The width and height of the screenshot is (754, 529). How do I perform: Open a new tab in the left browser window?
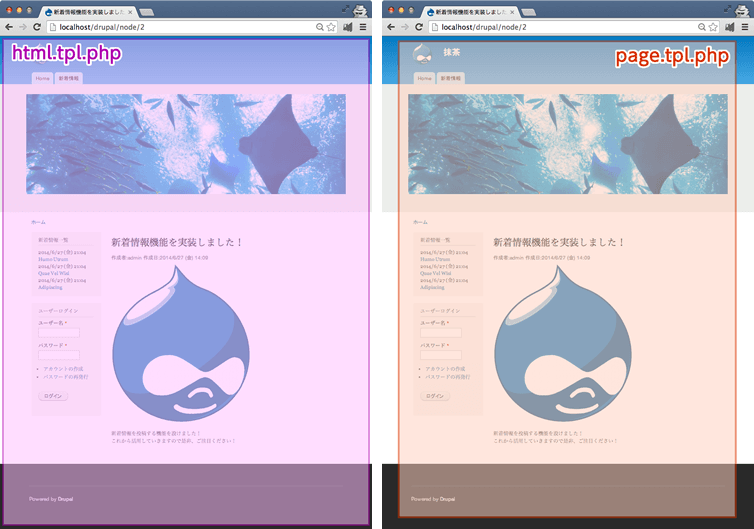[146, 12]
